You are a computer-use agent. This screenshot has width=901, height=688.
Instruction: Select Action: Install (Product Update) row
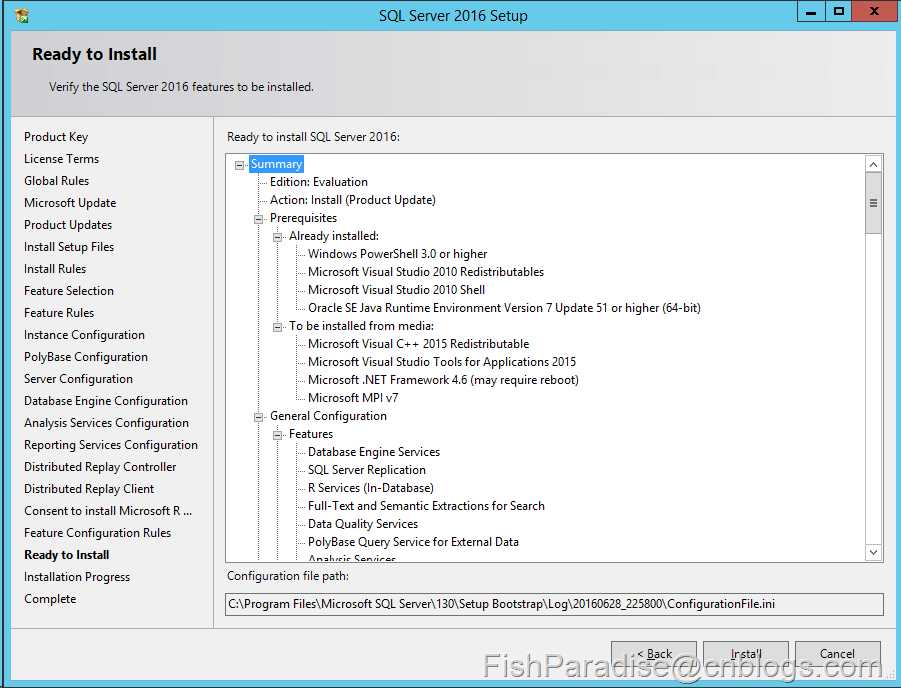coord(353,200)
